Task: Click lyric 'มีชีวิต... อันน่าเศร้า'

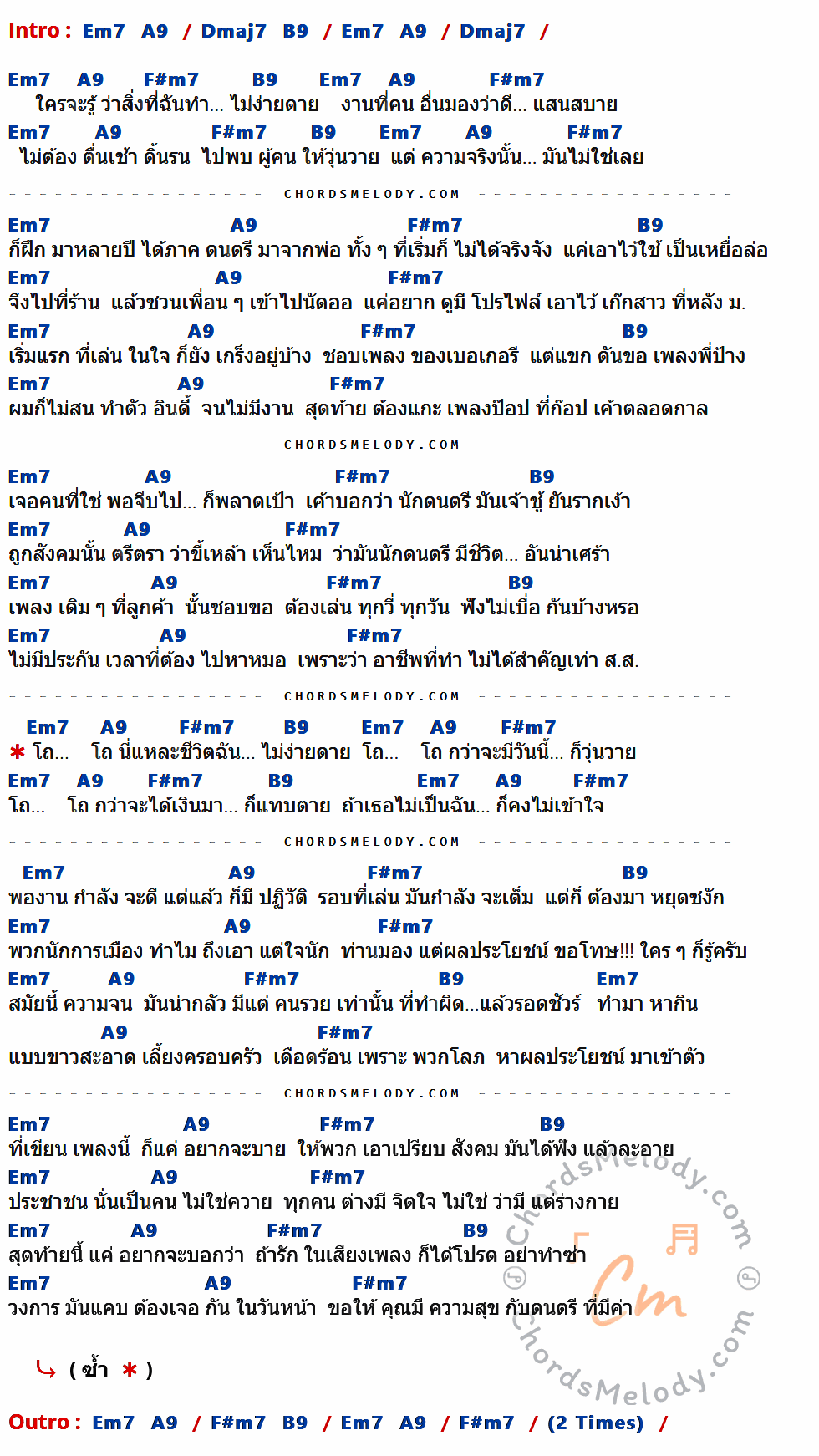Action: pyautogui.click(x=532, y=554)
